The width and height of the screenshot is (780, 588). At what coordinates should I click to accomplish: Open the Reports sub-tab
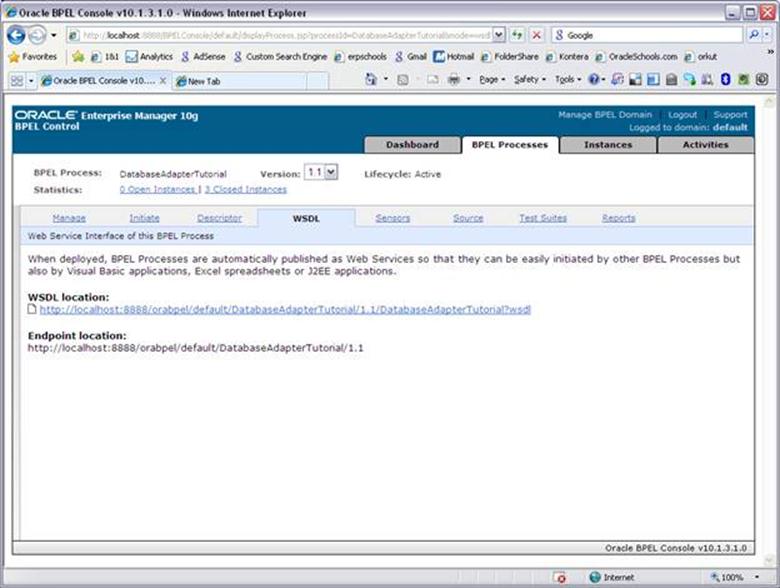click(618, 218)
